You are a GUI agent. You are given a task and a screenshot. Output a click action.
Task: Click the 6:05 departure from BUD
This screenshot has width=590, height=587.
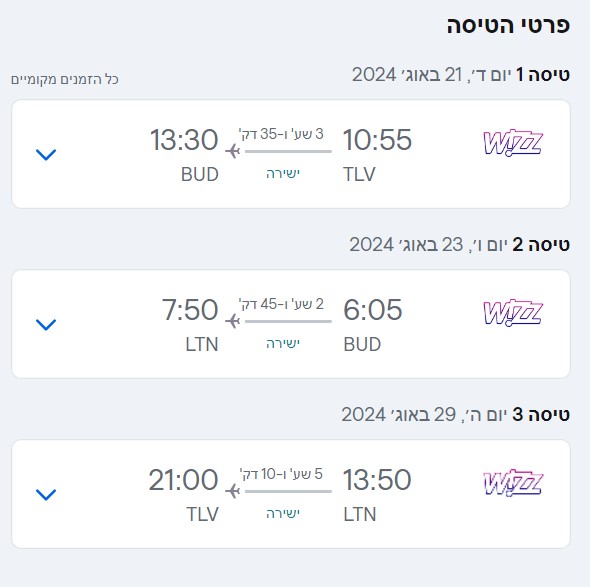tap(373, 310)
